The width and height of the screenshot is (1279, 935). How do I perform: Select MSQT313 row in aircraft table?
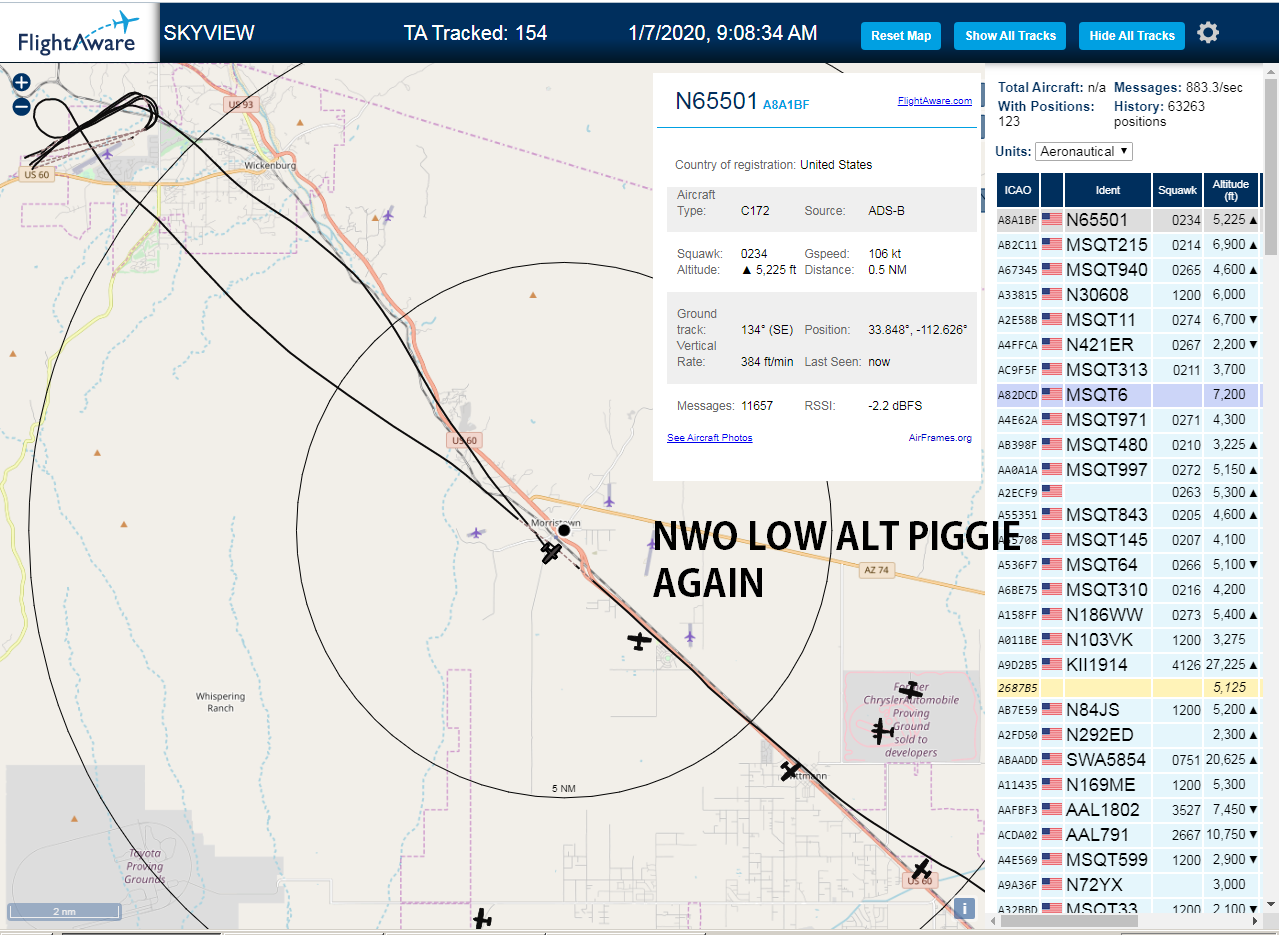coord(1128,370)
